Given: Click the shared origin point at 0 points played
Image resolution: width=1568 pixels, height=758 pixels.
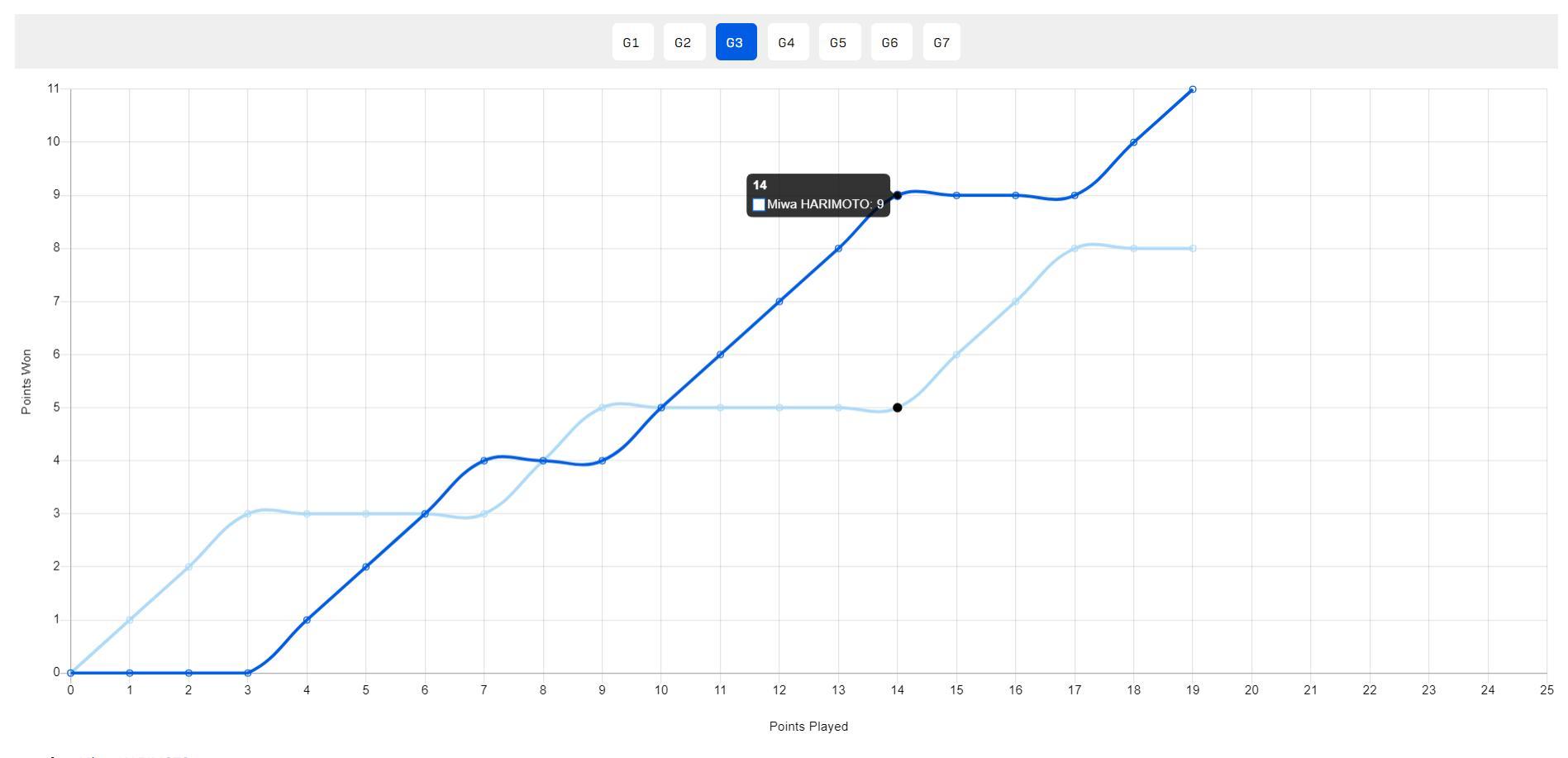Looking at the screenshot, I should click(x=70, y=673).
